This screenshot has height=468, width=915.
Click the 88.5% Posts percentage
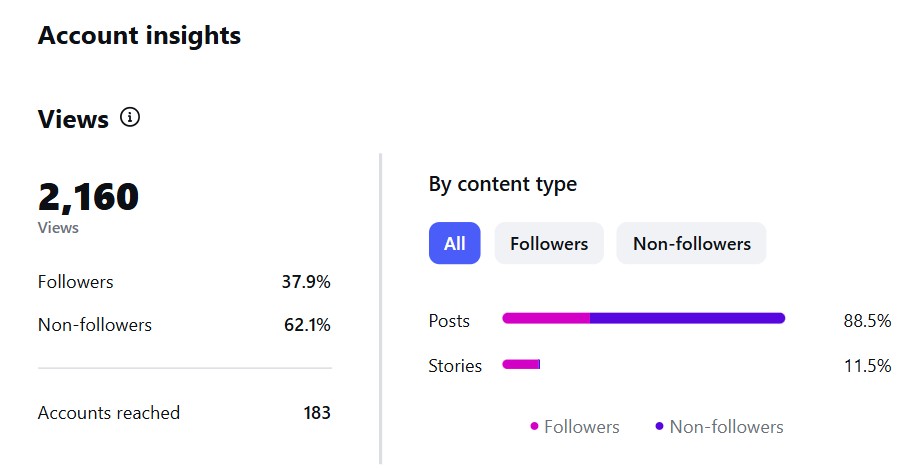pyautogui.click(x=867, y=321)
